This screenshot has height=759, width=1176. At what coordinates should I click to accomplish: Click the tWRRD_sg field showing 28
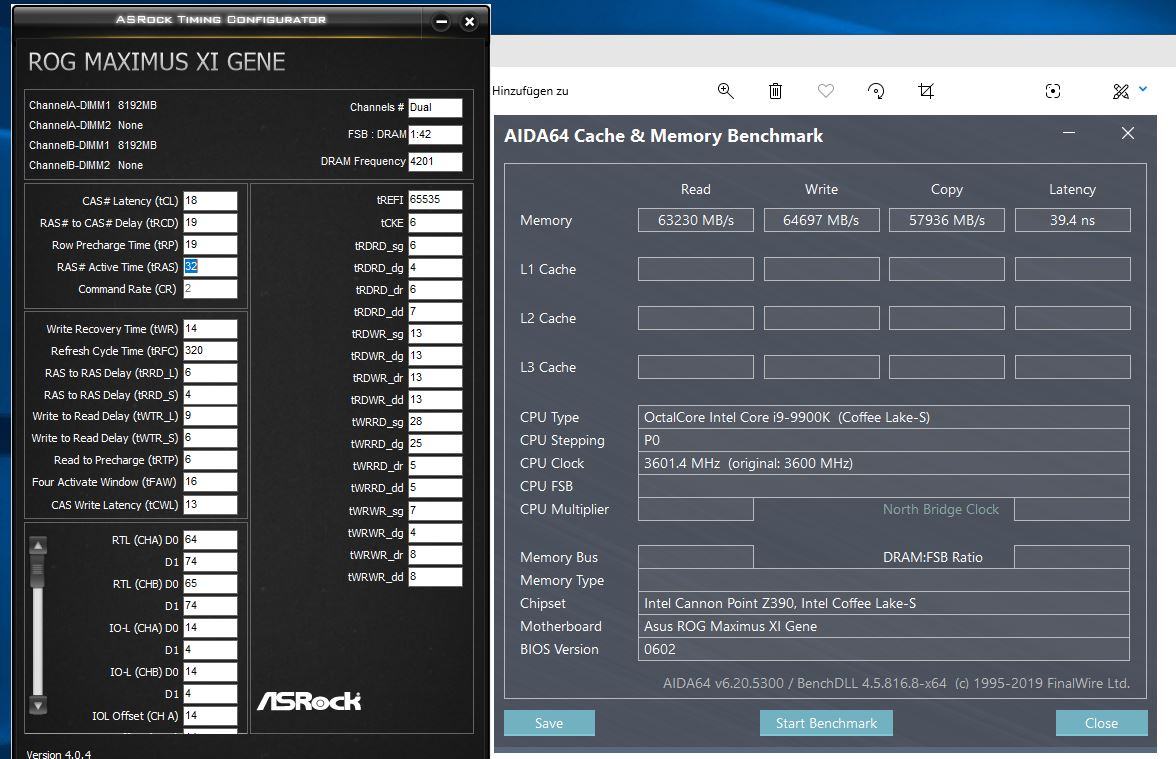coord(435,422)
